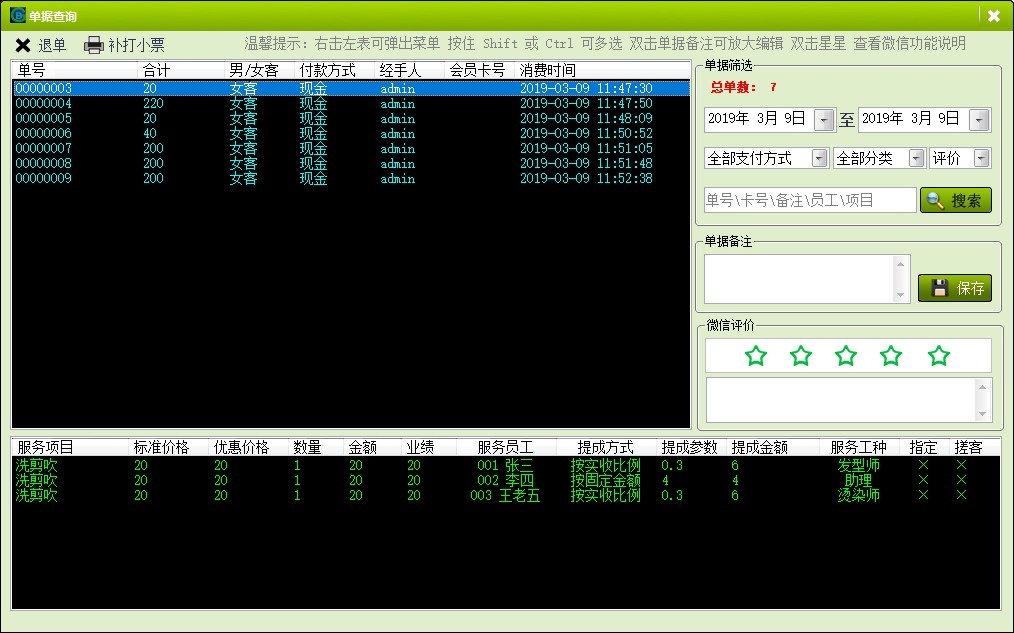Select the third WeChat rating star
Image resolution: width=1014 pixels, height=633 pixels.
pos(846,356)
